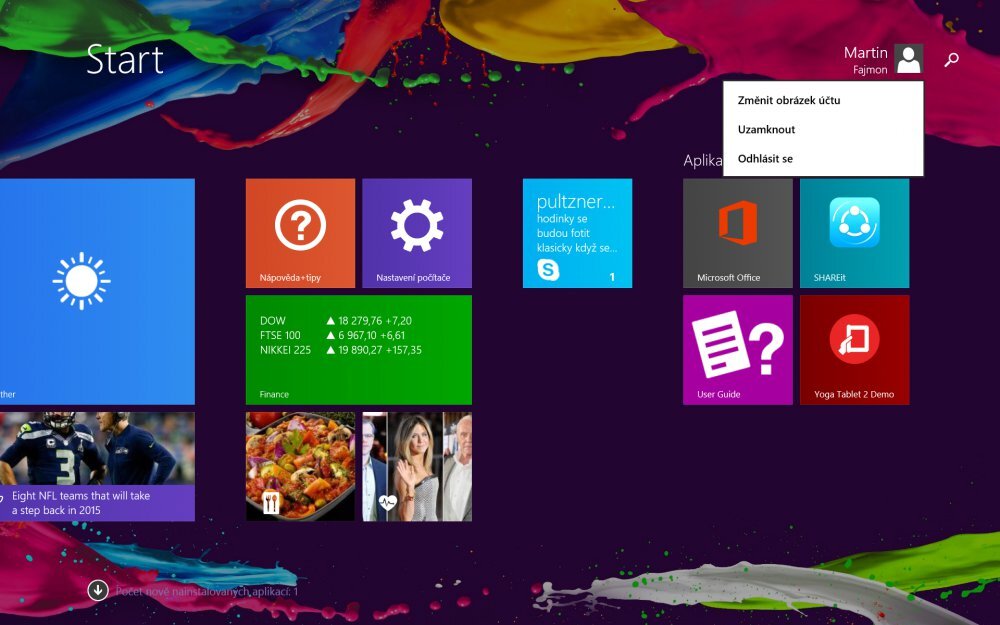Select Odhlásit se from the account menu
Viewport: 1000px width, 625px height.
pos(763,158)
